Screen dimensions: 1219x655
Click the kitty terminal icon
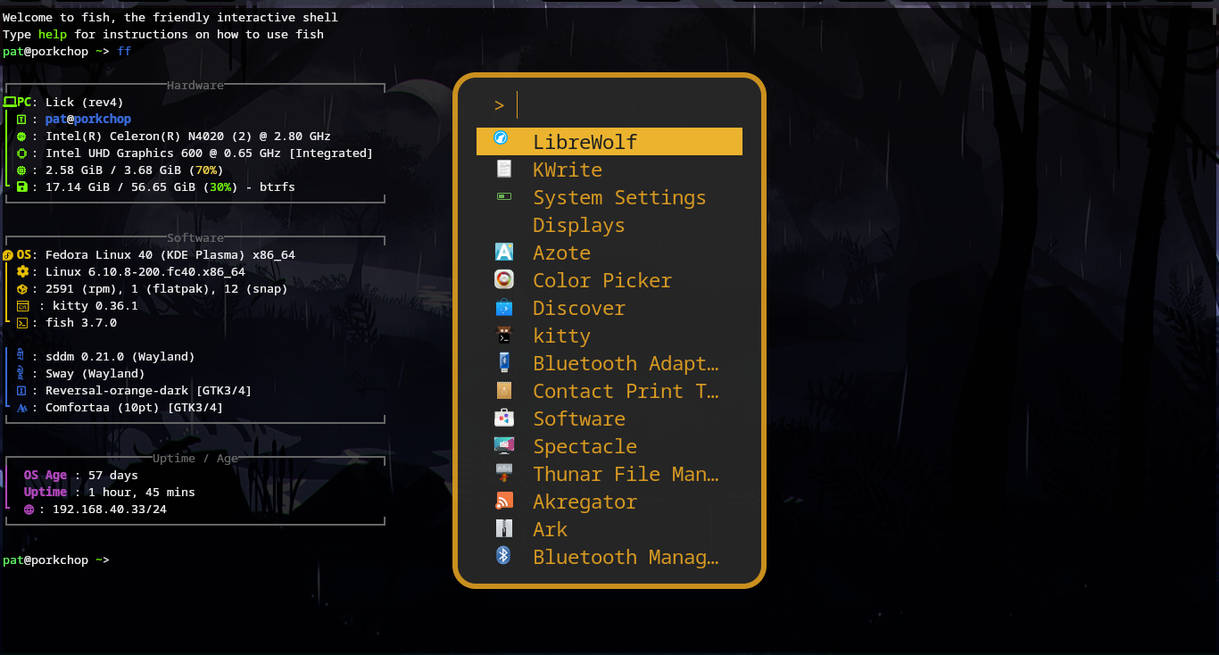(504, 335)
